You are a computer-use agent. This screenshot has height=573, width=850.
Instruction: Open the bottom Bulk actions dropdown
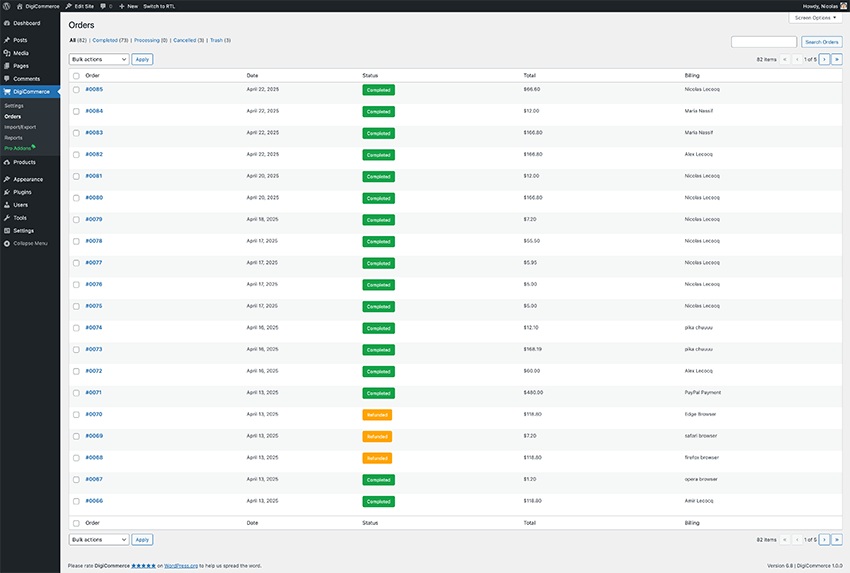[x=99, y=539]
